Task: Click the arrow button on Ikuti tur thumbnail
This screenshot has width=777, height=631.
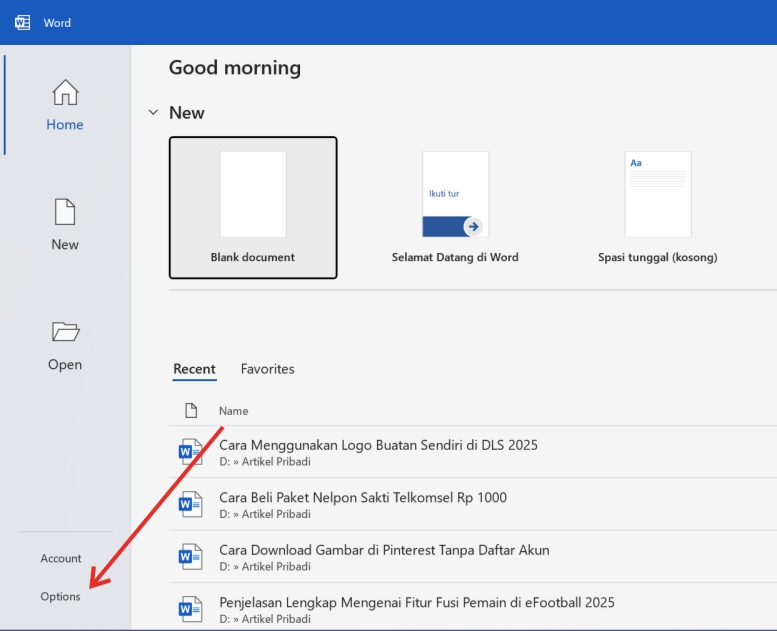Action: (473, 227)
